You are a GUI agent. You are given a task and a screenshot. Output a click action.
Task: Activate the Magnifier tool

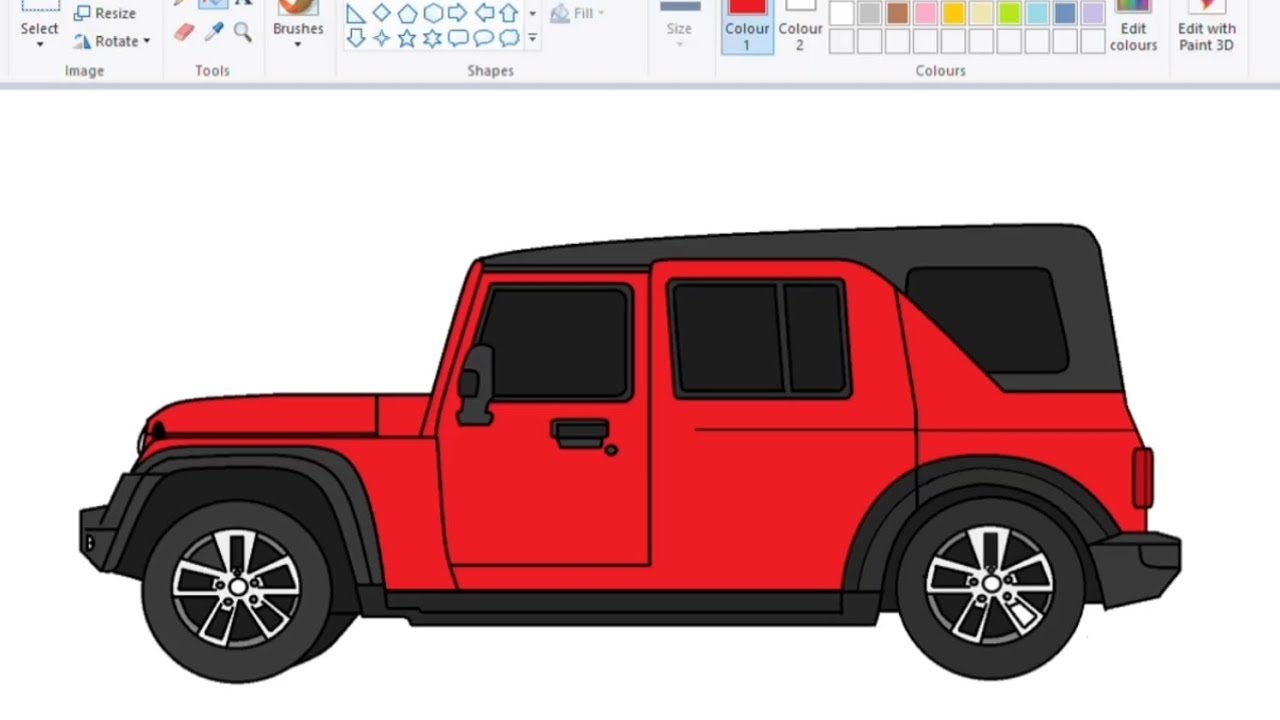242,33
